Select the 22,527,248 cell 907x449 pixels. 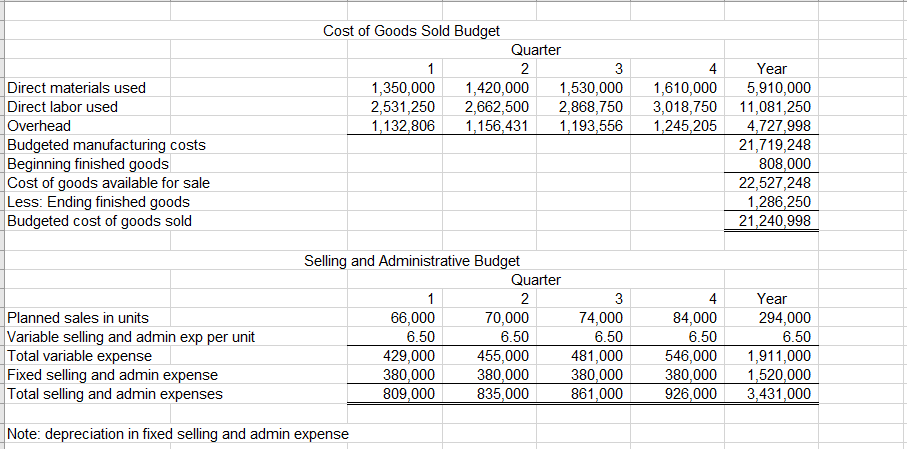[x=775, y=183]
